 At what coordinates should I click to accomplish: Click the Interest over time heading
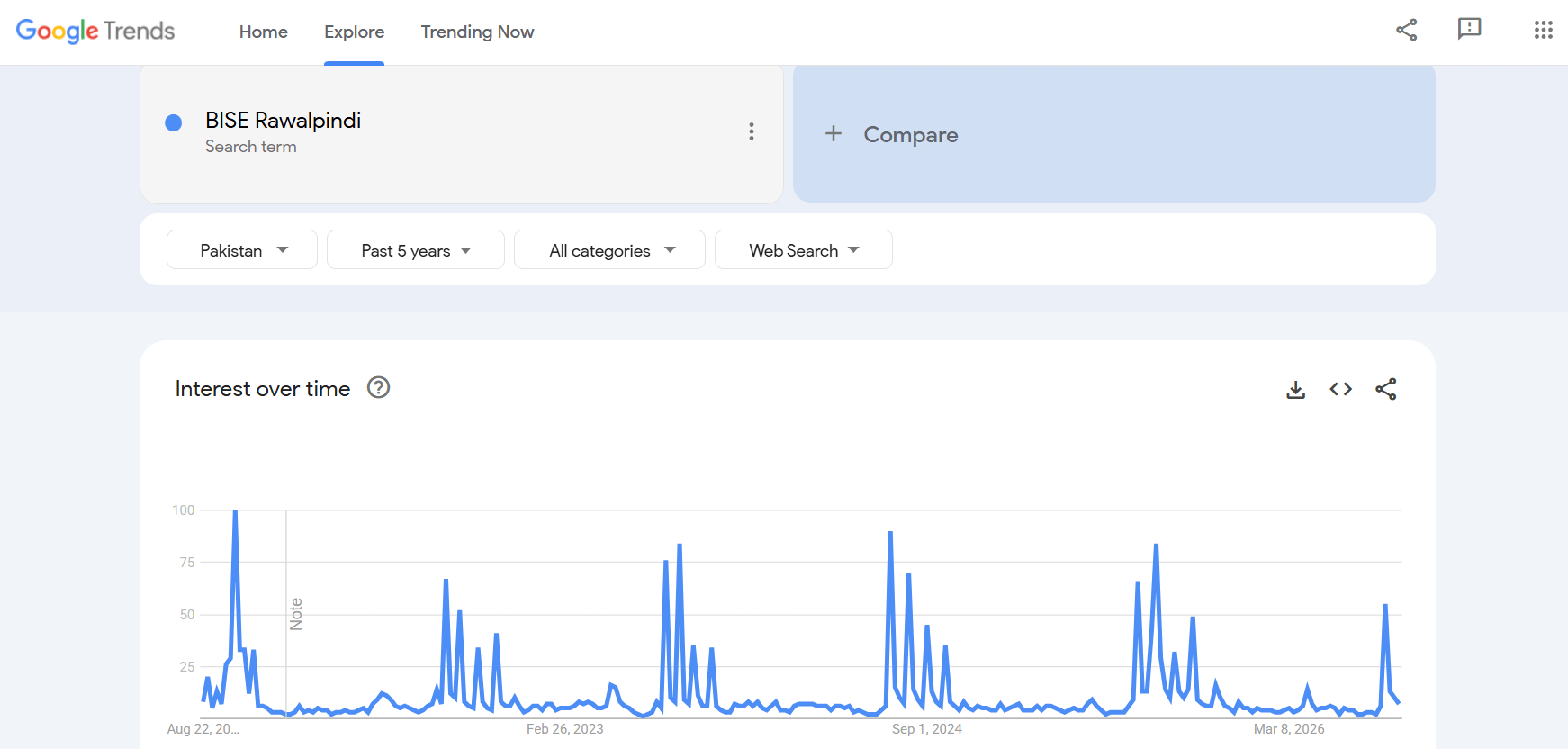click(263, 389)
